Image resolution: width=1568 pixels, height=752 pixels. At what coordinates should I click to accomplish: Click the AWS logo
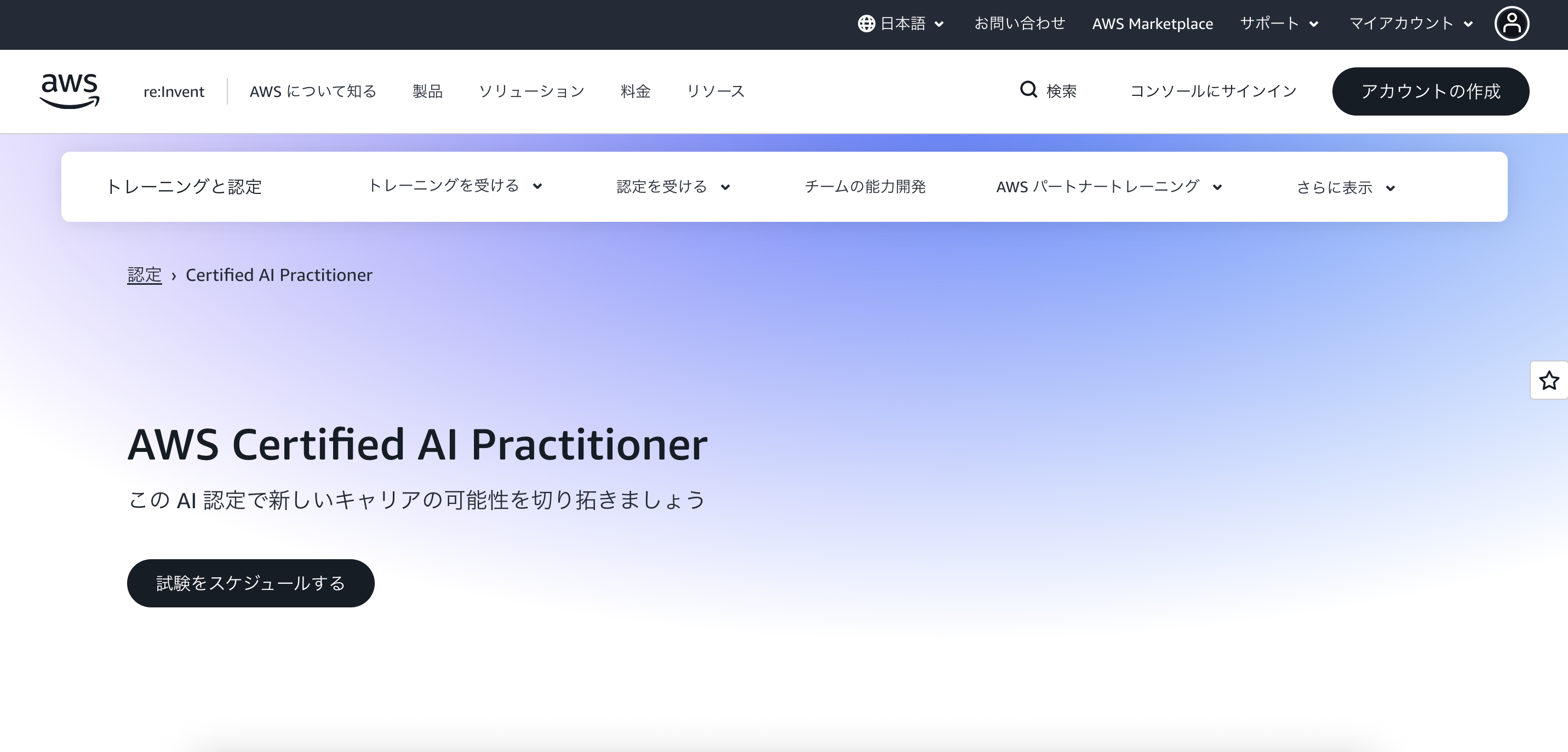(x=70, y=91)
